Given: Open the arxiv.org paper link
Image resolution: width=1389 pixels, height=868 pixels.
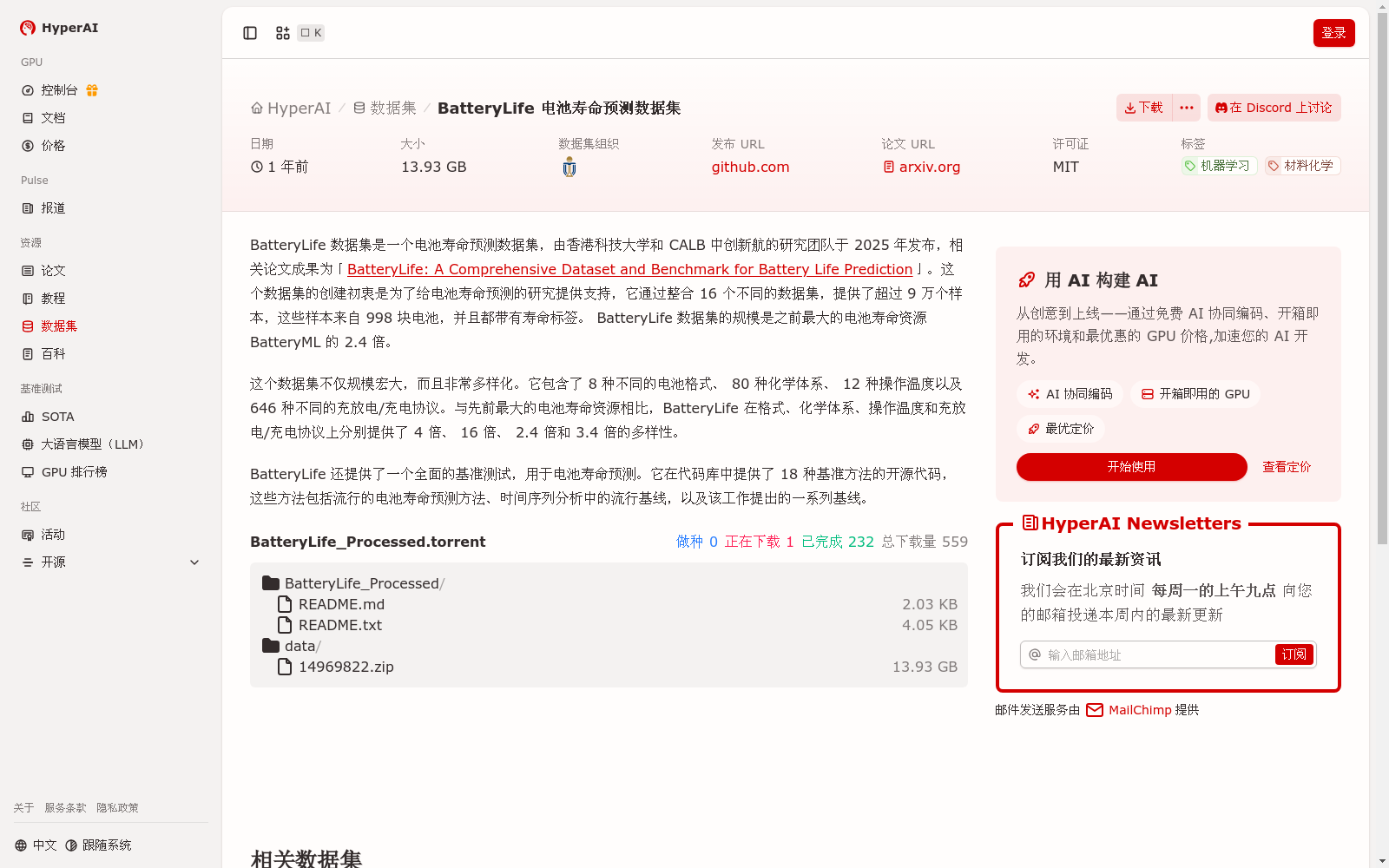Looking at the screenshot, I should pos(921,167).
